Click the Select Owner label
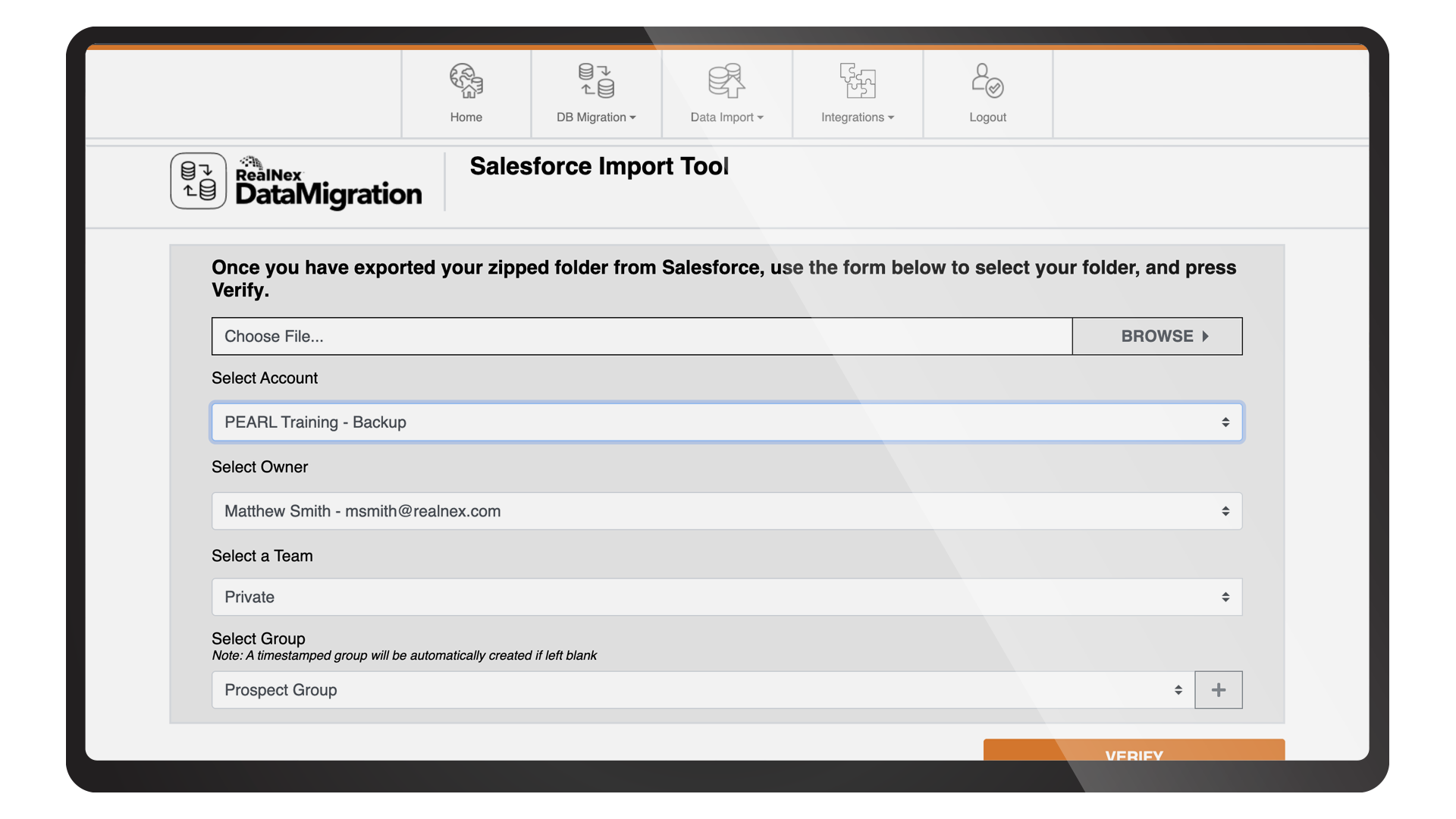 [259, 467]
